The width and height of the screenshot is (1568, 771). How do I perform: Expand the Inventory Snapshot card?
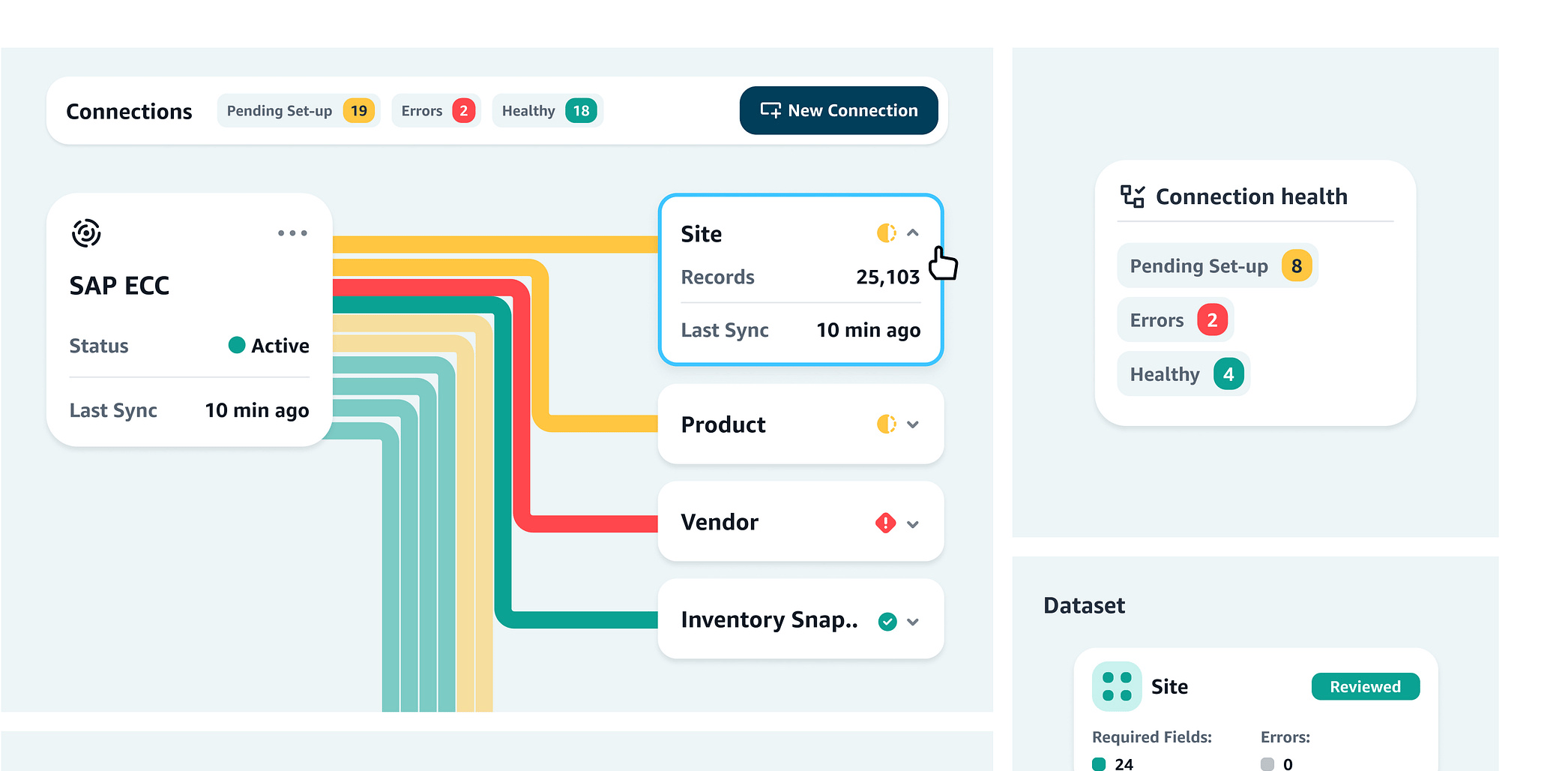click(x=913, y=622)
